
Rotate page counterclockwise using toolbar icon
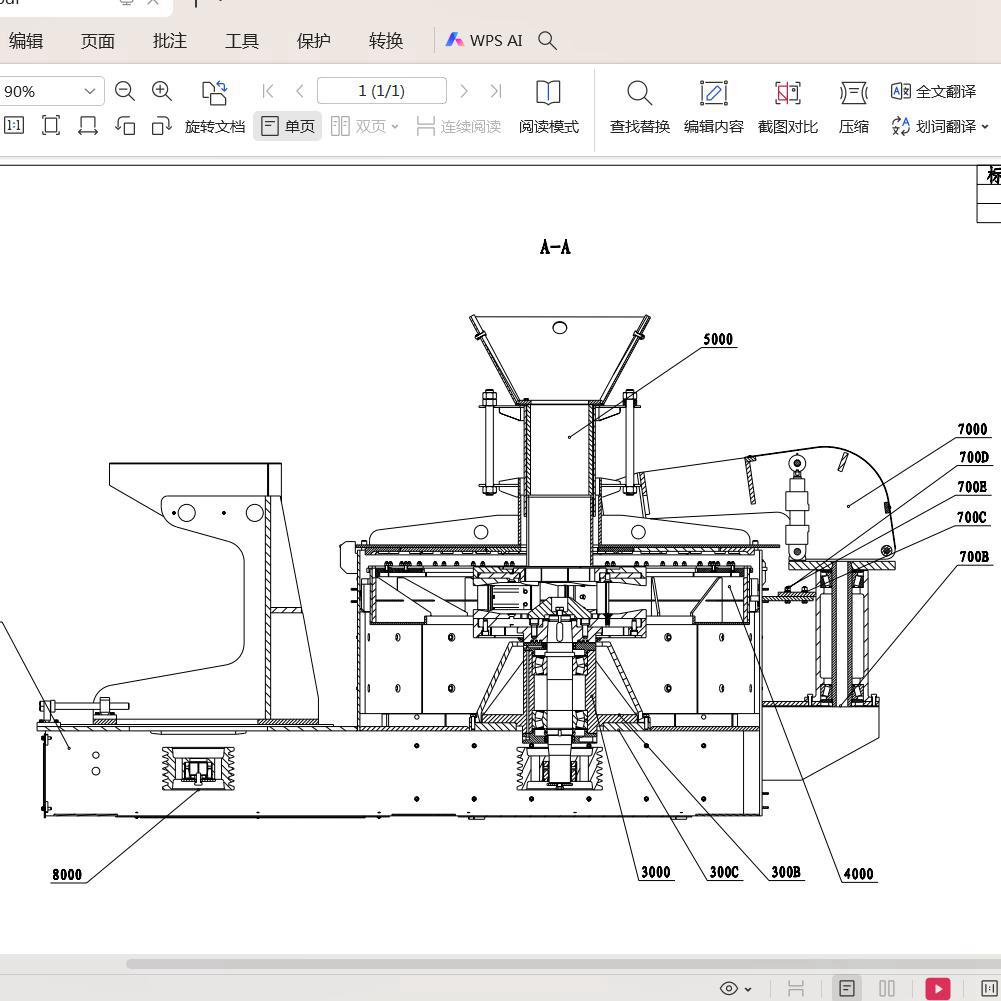click(x=125, y=126)
